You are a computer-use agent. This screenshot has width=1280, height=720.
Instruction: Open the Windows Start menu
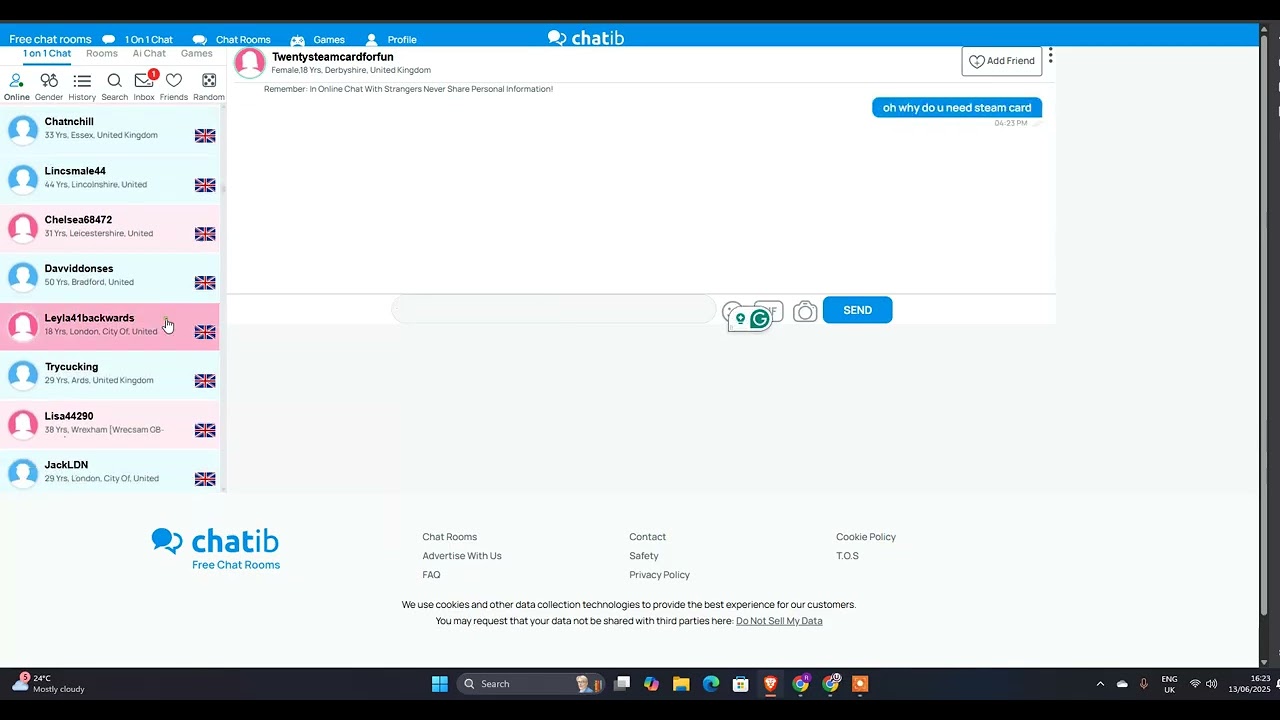pos(440,684)
